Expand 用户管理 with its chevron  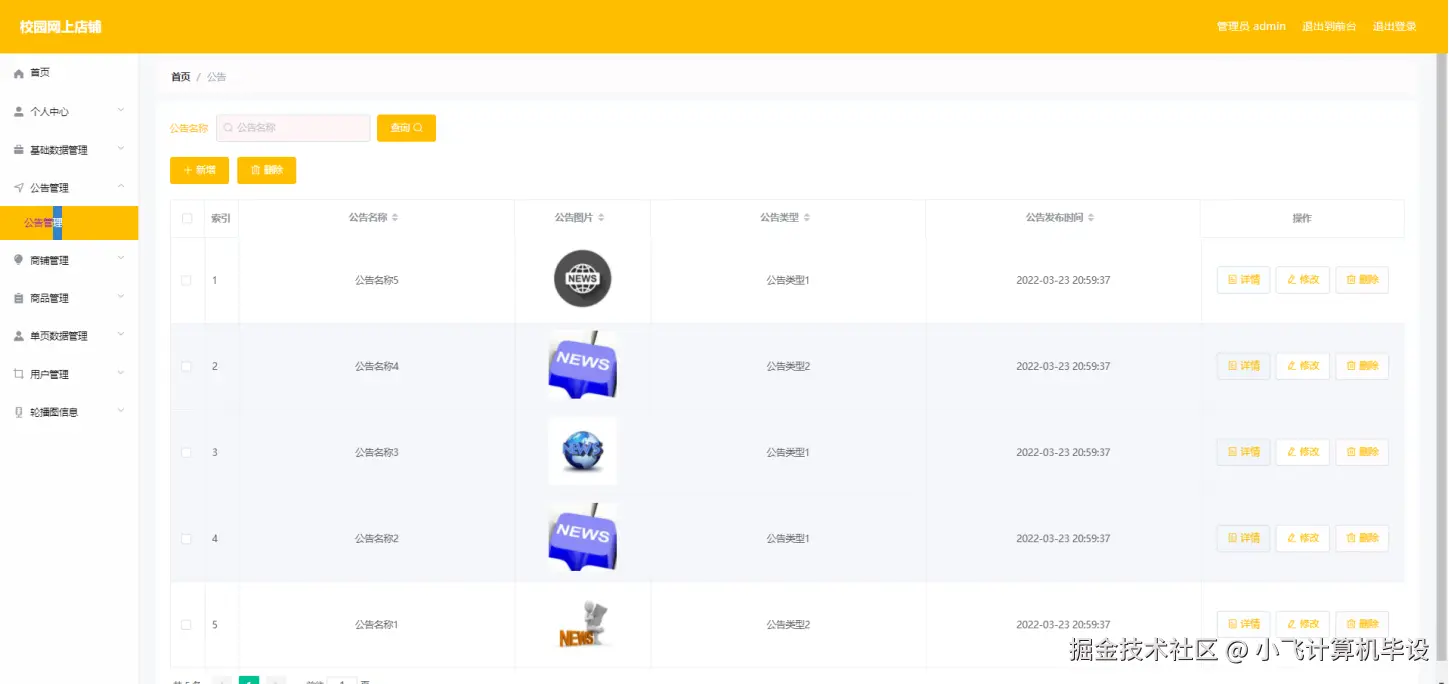121,372
